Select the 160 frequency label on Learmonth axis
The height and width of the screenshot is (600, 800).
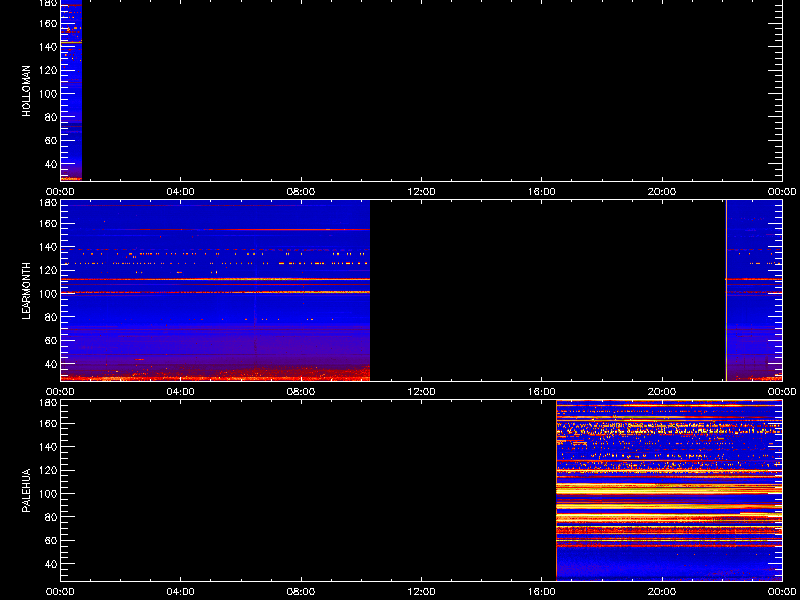pyautogui.click(x=48, y=223)
